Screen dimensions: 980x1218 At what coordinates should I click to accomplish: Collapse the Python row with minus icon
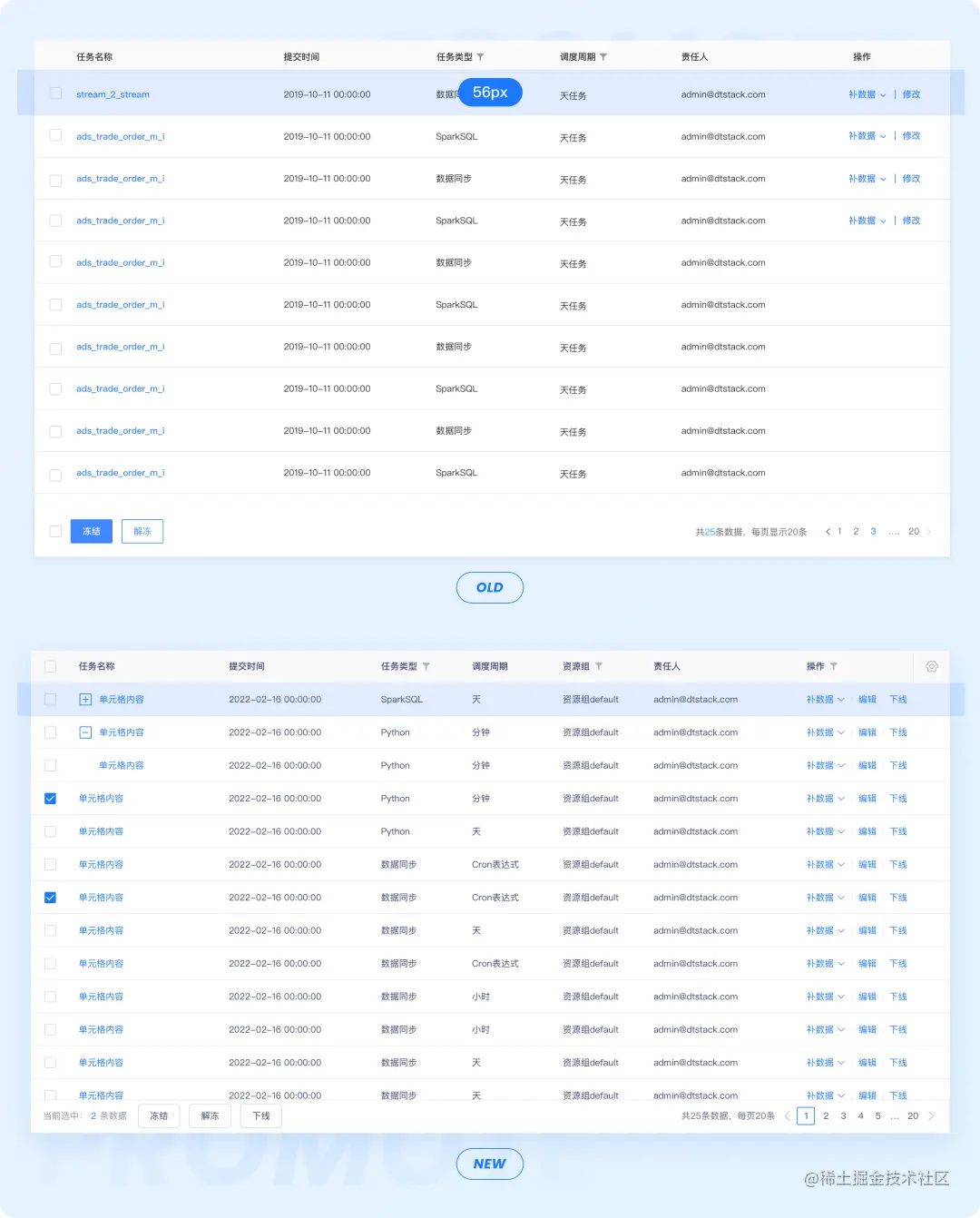pos(85,732)
